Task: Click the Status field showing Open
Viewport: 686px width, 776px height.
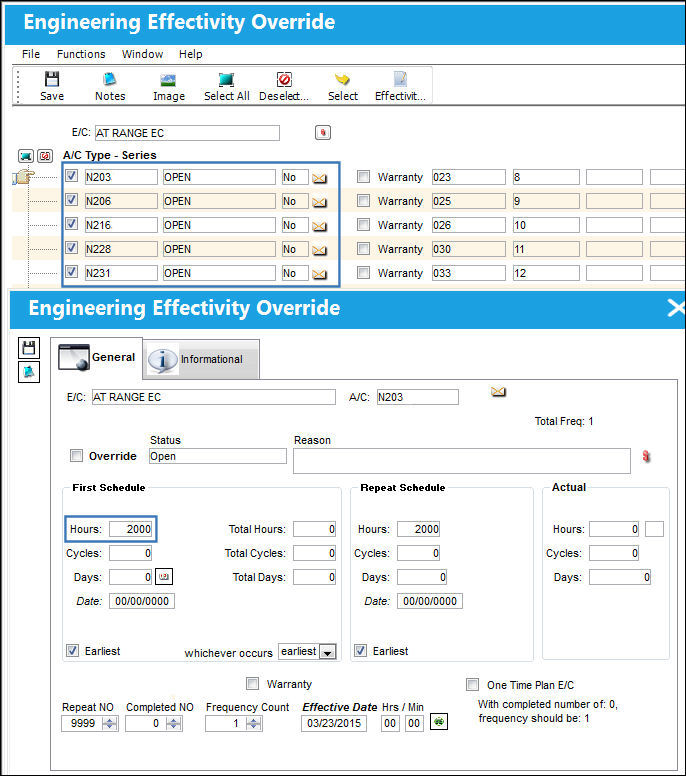Action: (218, 456)
